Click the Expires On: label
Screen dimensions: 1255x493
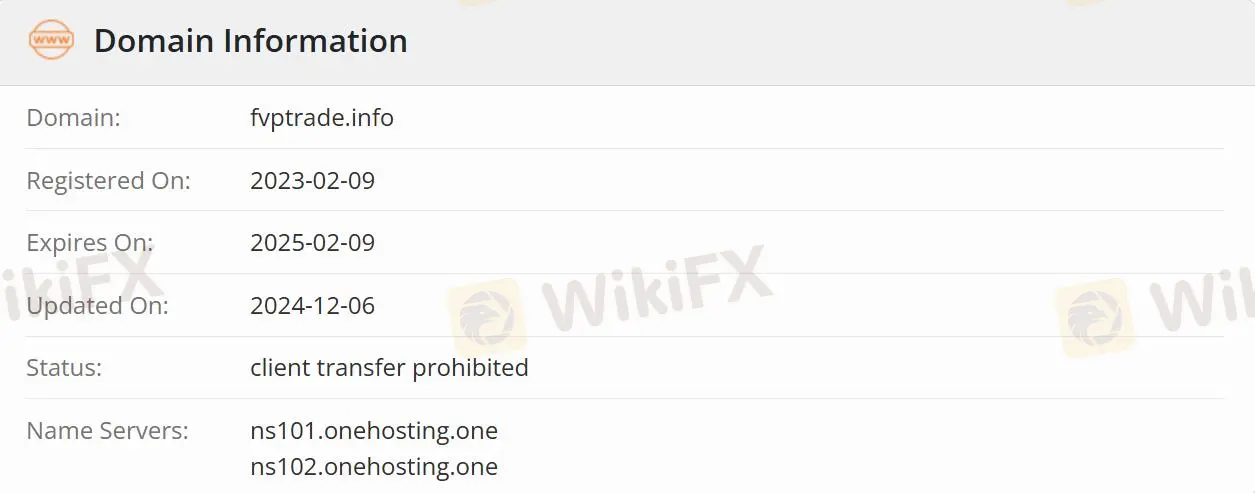pyautogui.click(x=90, y=243)
